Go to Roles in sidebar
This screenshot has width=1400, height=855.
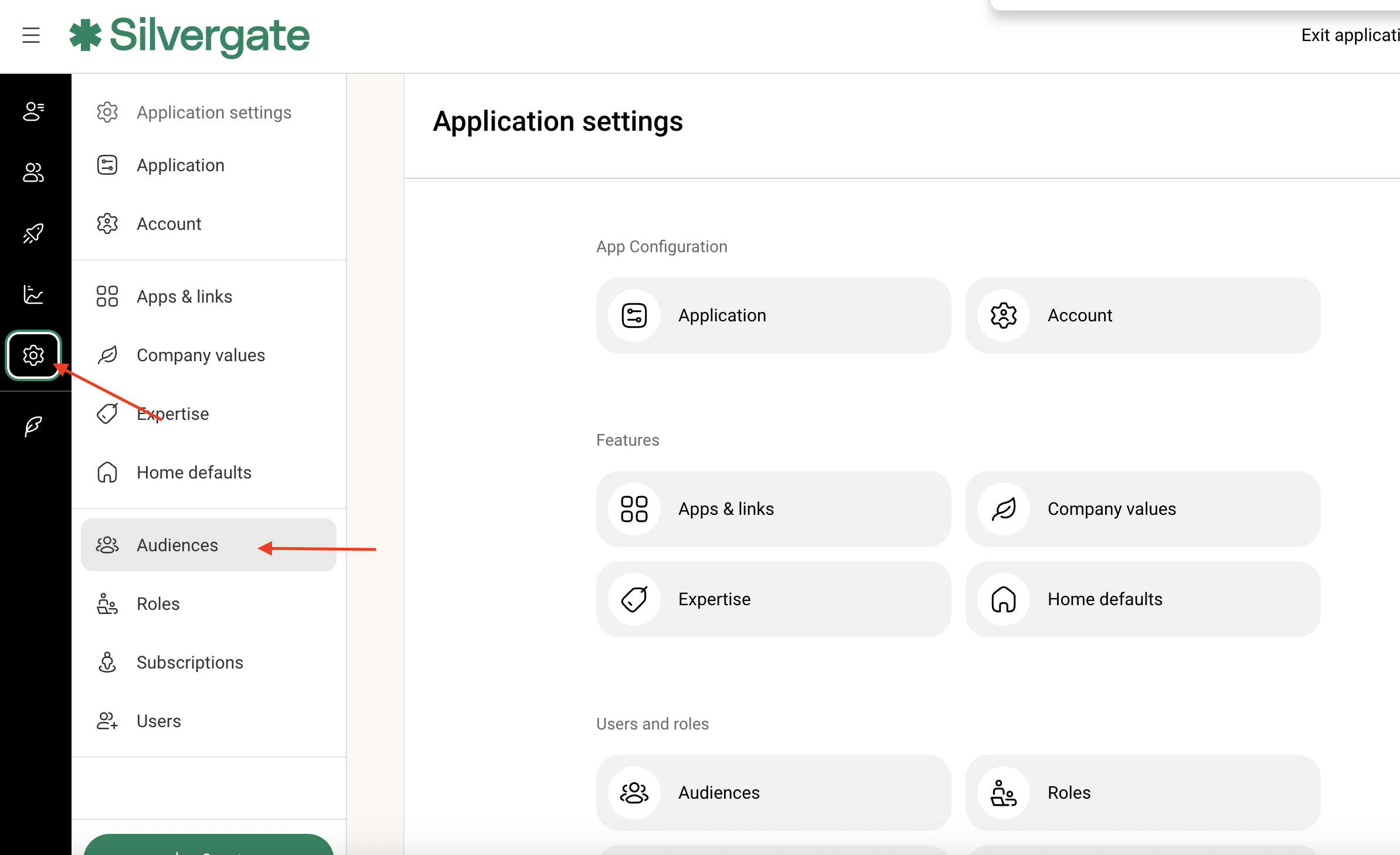(158, 604)
